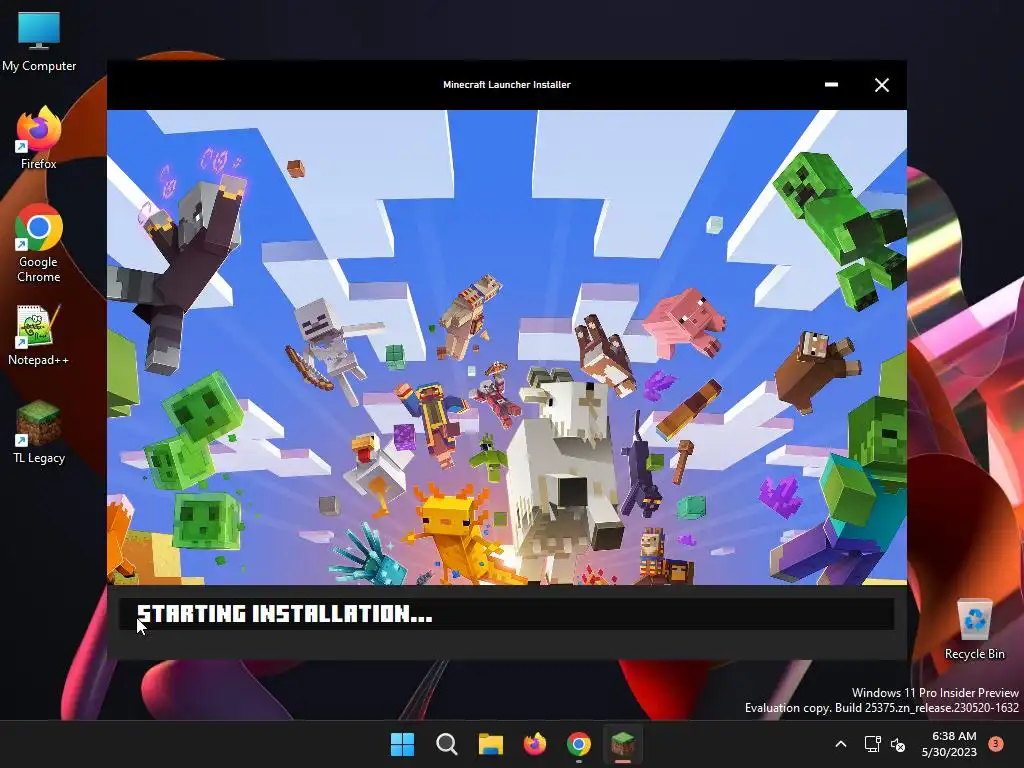Minimize the Minecraft Launcher Installer window
1024x768 pixels.
point(831,85)
